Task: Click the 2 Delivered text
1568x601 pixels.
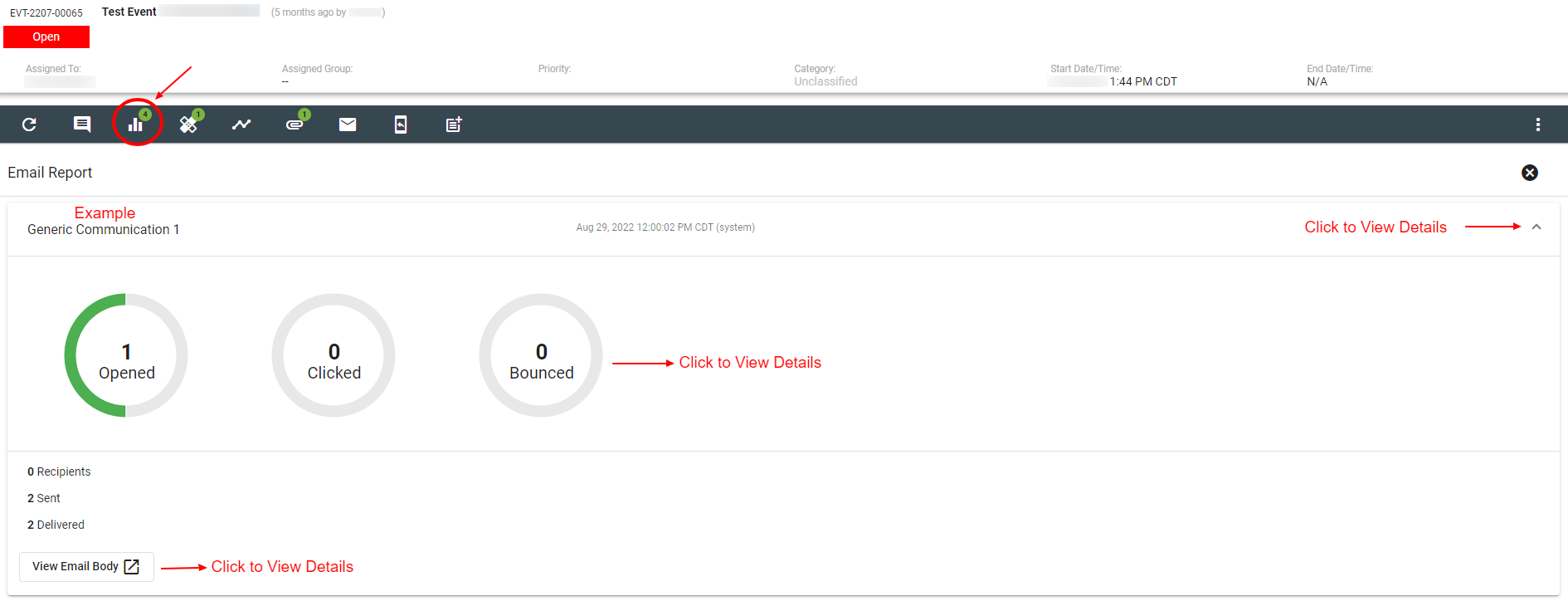Action: [56, 525]
